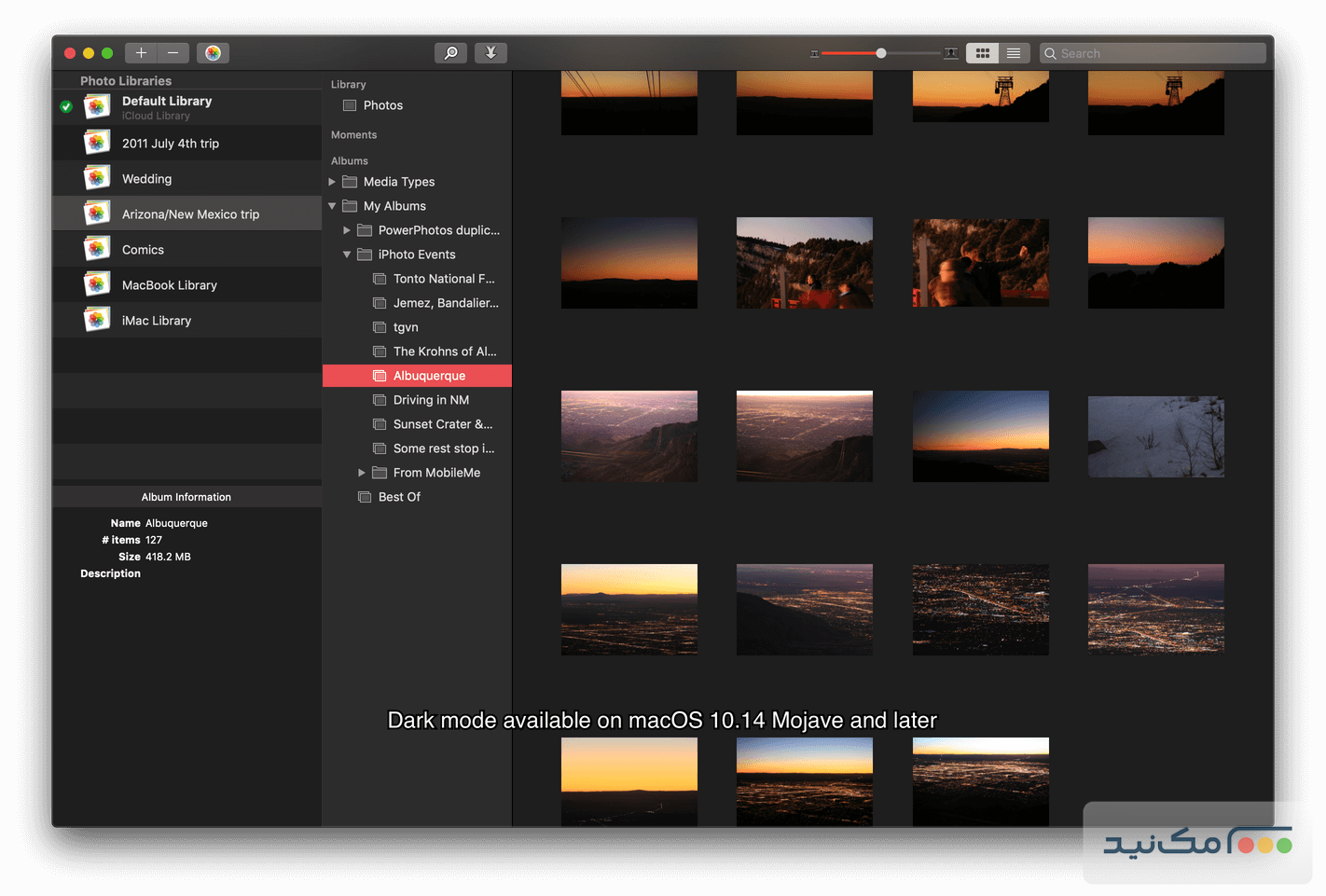Open the Photos item under Library

[x=382, y=105]
